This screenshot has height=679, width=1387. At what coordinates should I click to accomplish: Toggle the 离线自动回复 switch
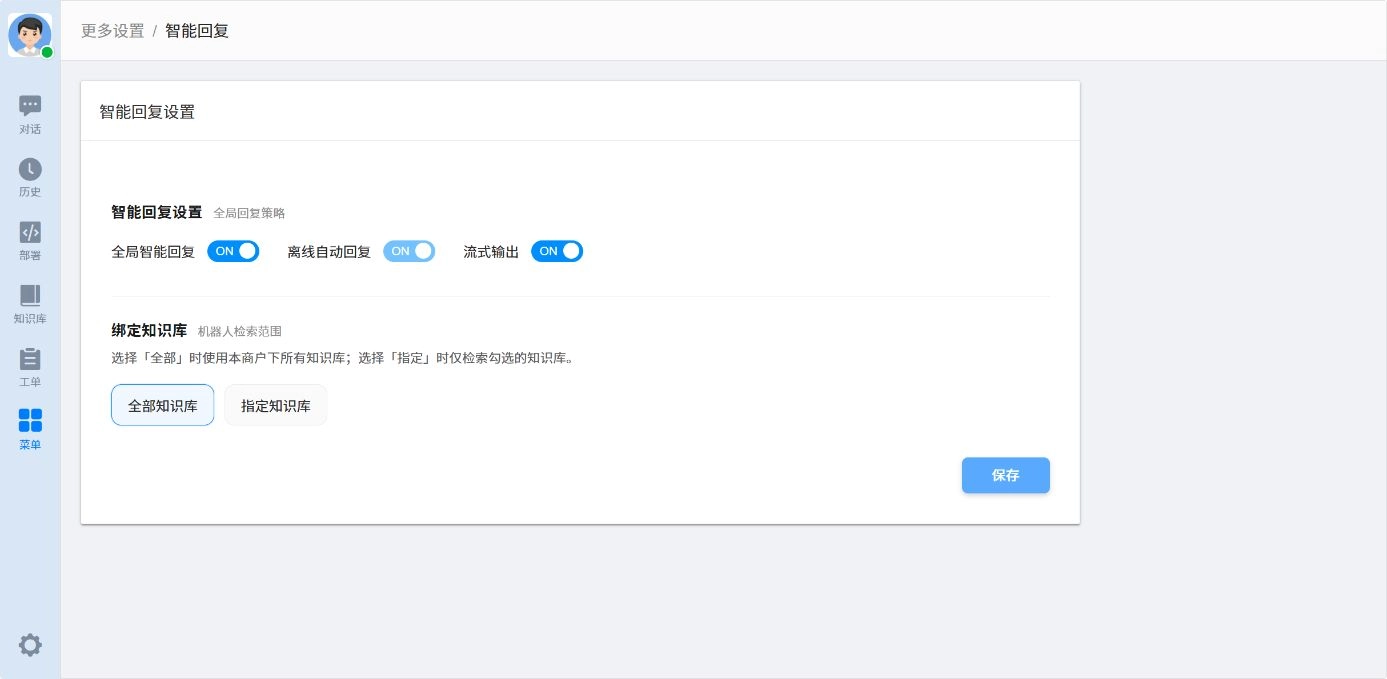409,251
